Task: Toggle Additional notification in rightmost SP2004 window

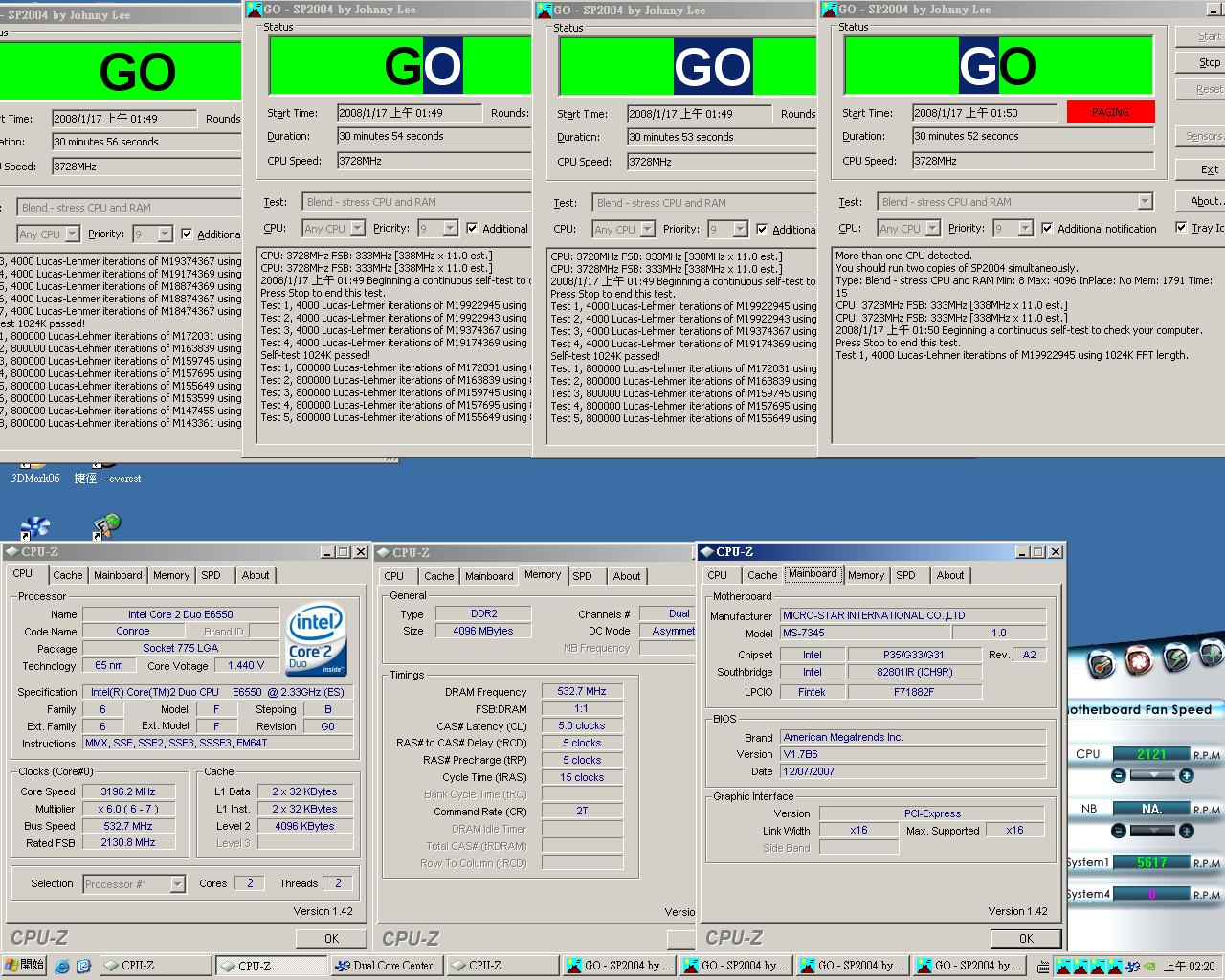Action: 1047,229
